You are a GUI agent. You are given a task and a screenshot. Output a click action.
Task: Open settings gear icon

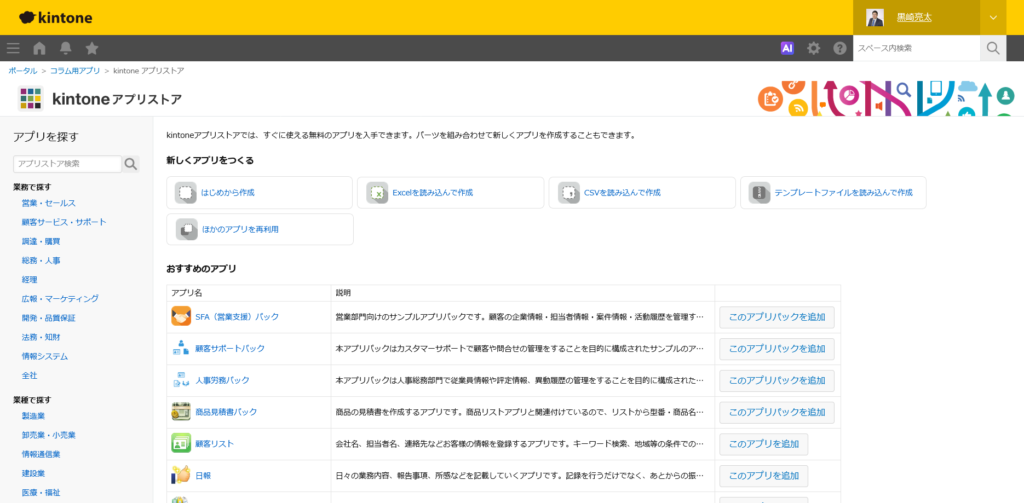[813, 48]
